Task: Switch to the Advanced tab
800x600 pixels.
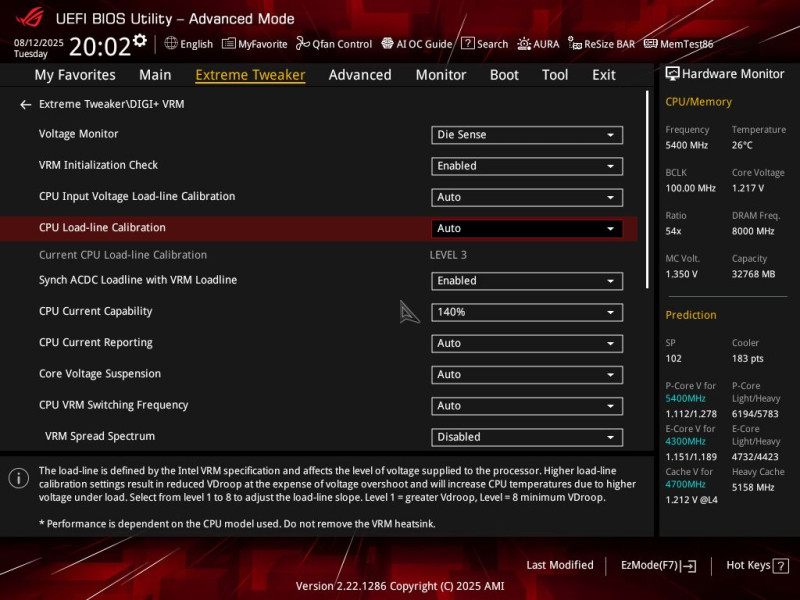Action: tap(360, 75)
